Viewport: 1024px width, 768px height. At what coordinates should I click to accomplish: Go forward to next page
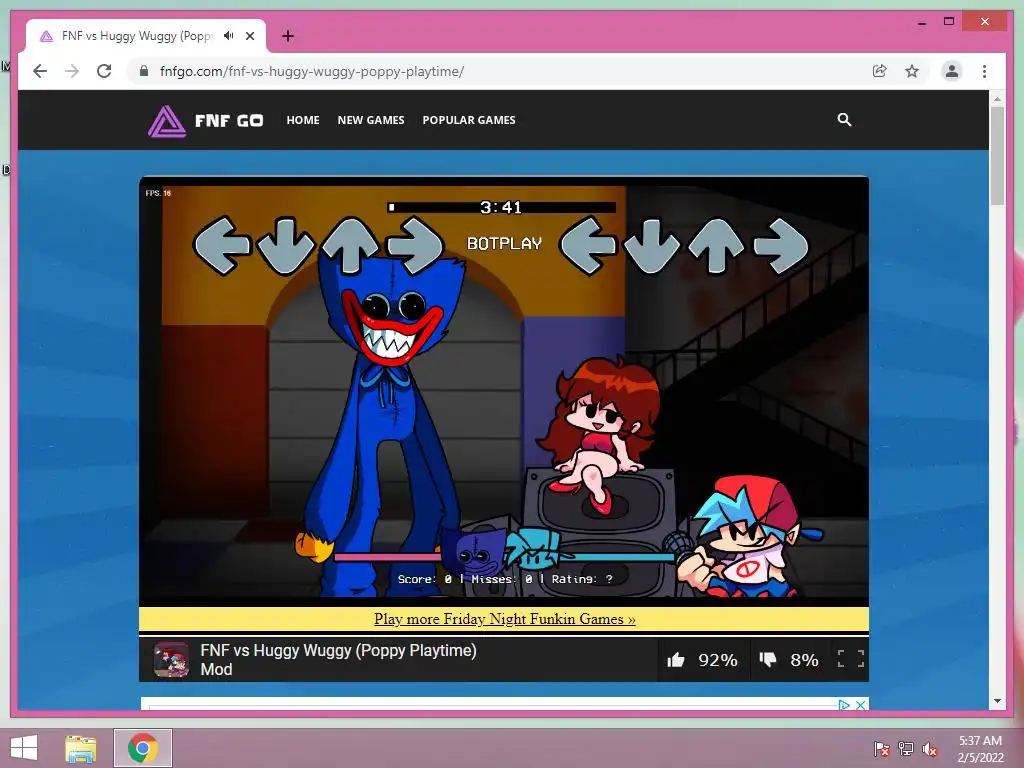pos(72,71)
